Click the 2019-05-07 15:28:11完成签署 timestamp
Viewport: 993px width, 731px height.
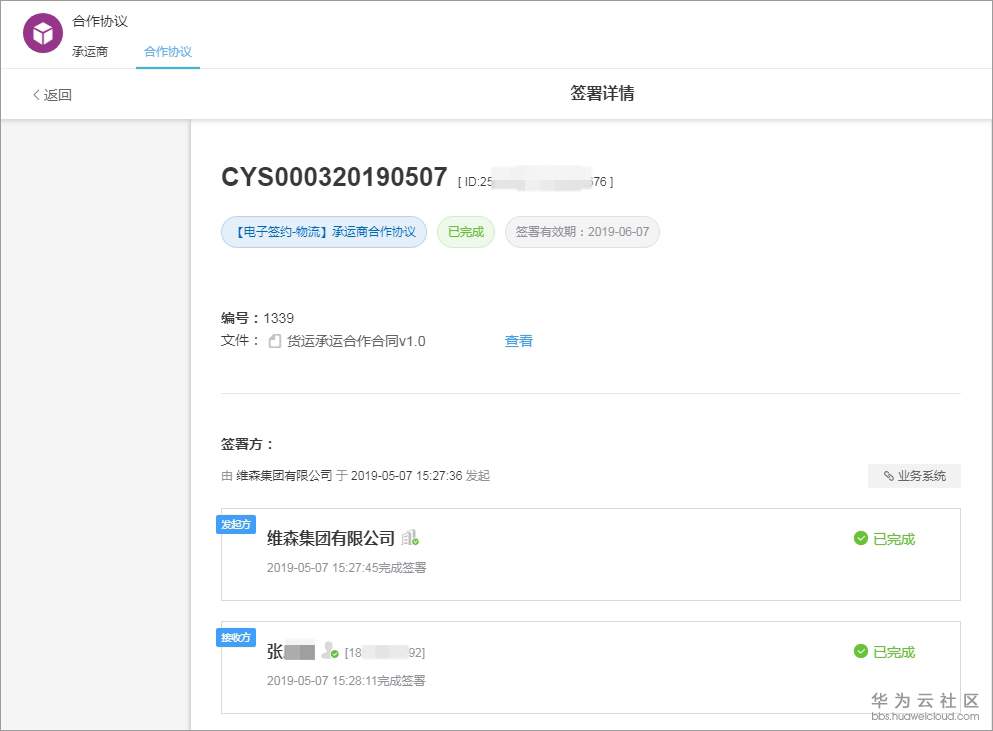pyautogui.click(x=346, y=680)
